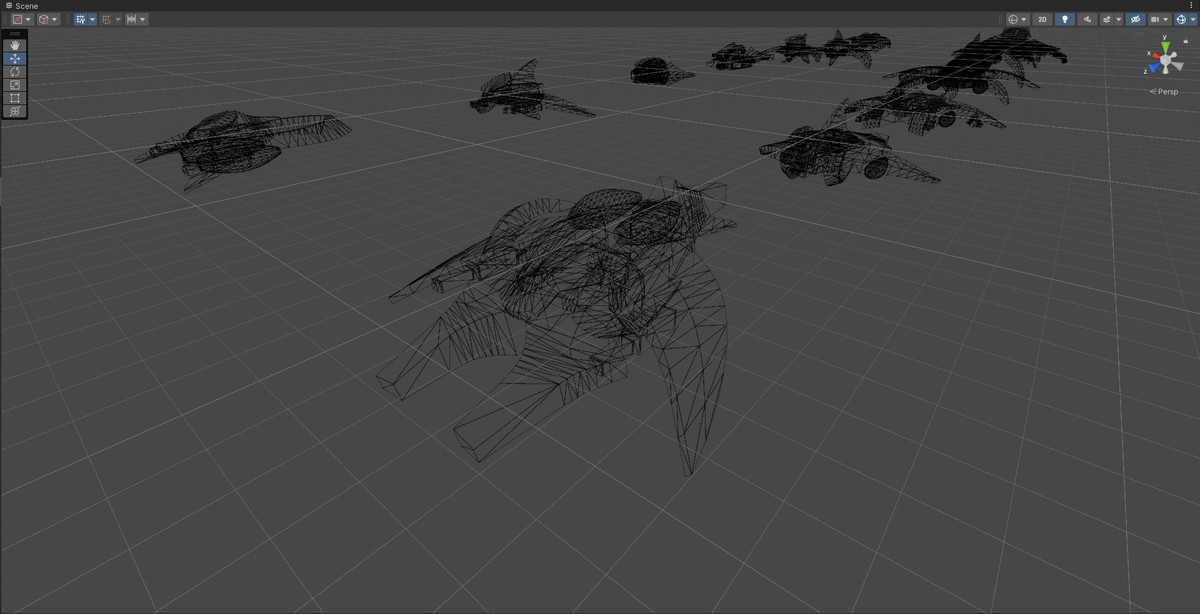Select the Rotate tool
Image resolution: width=1200 pixels, height=614 pixels.
tap(14, 72)
